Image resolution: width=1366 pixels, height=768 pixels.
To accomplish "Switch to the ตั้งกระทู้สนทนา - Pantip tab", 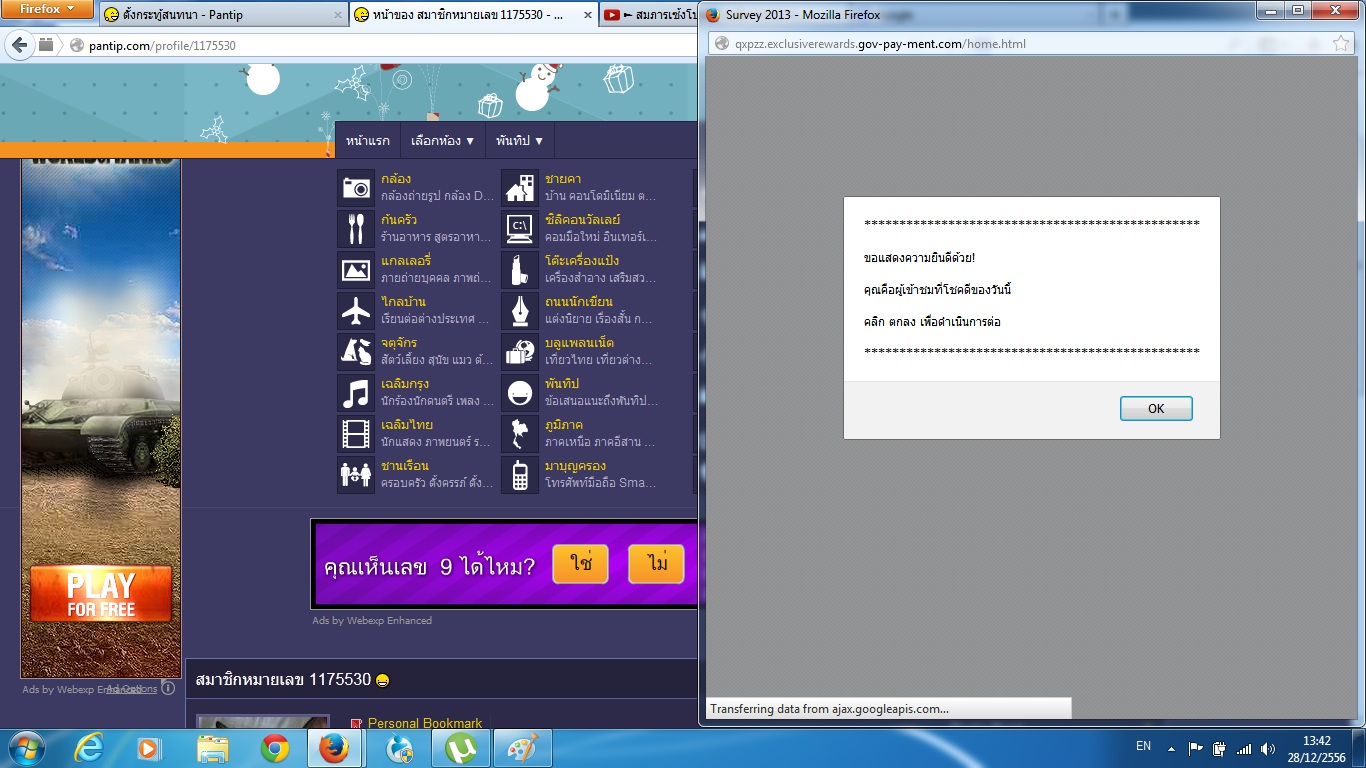I will [x=222, y=15].
